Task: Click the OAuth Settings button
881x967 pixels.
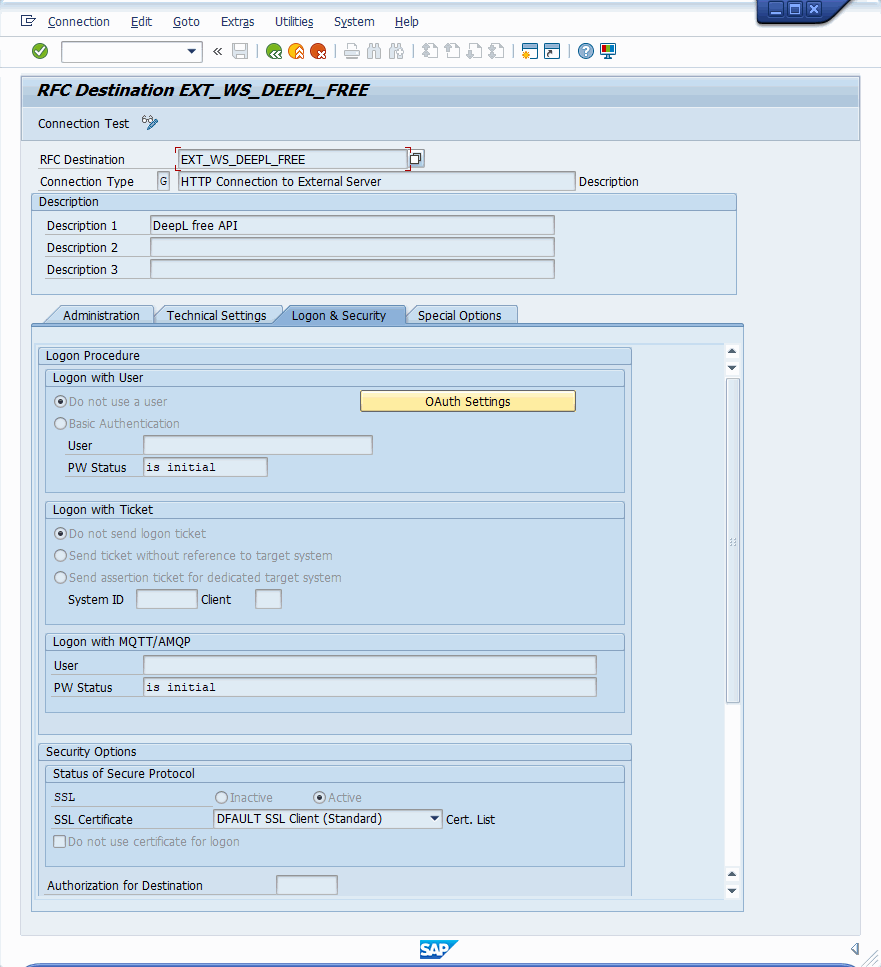Action: click(x=467, y=401)
